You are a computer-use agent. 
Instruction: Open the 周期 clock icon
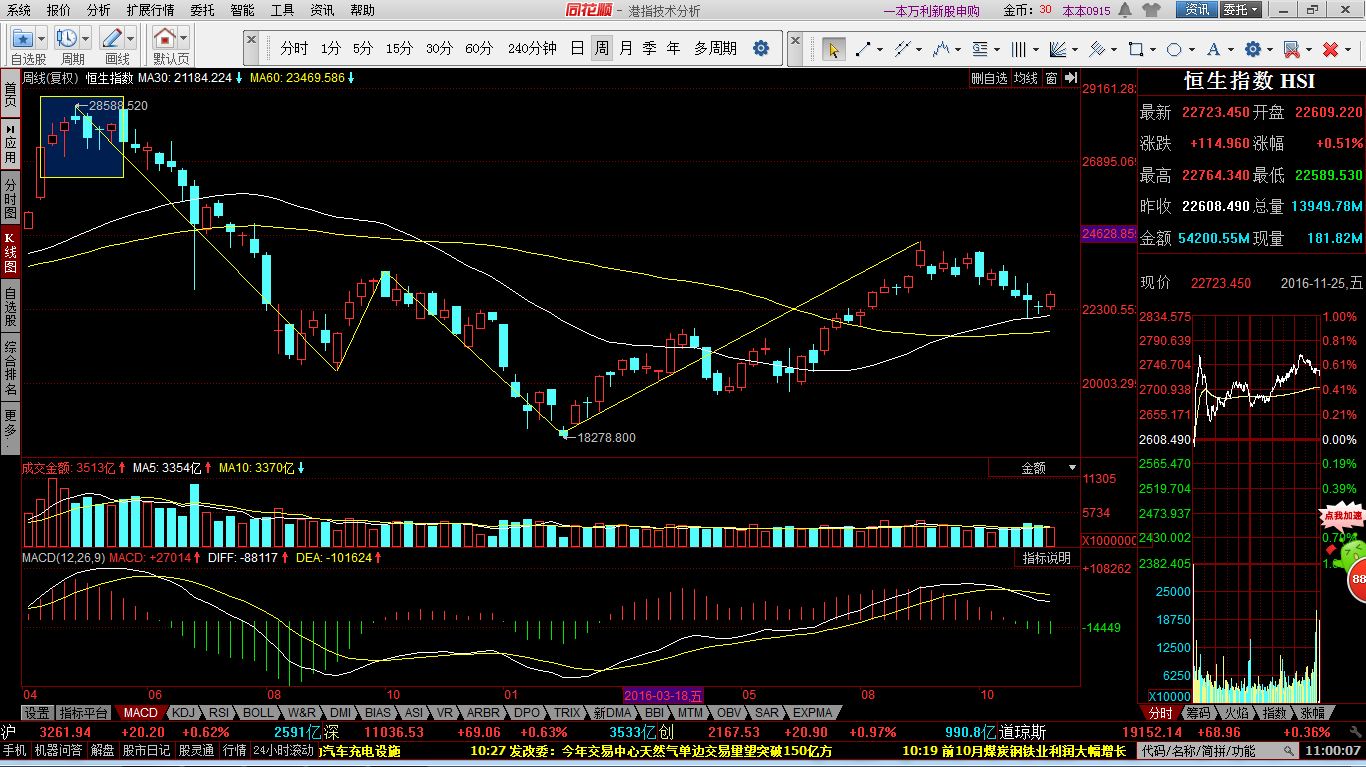67,39
